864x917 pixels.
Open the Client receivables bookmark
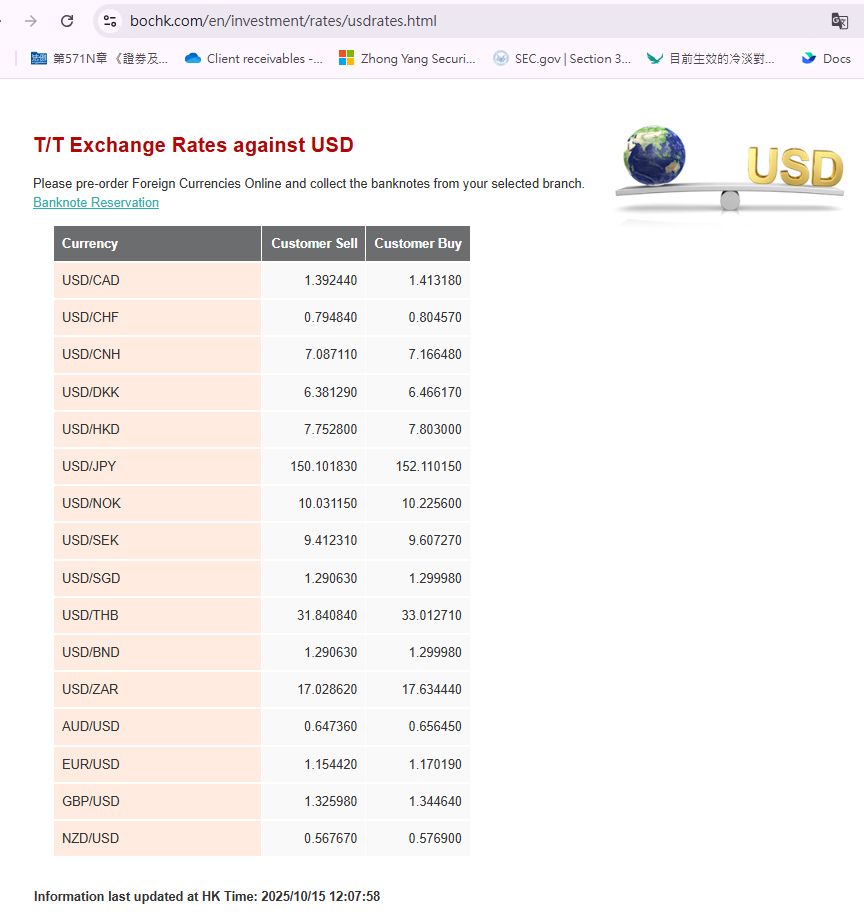click(x=254, y=59)
